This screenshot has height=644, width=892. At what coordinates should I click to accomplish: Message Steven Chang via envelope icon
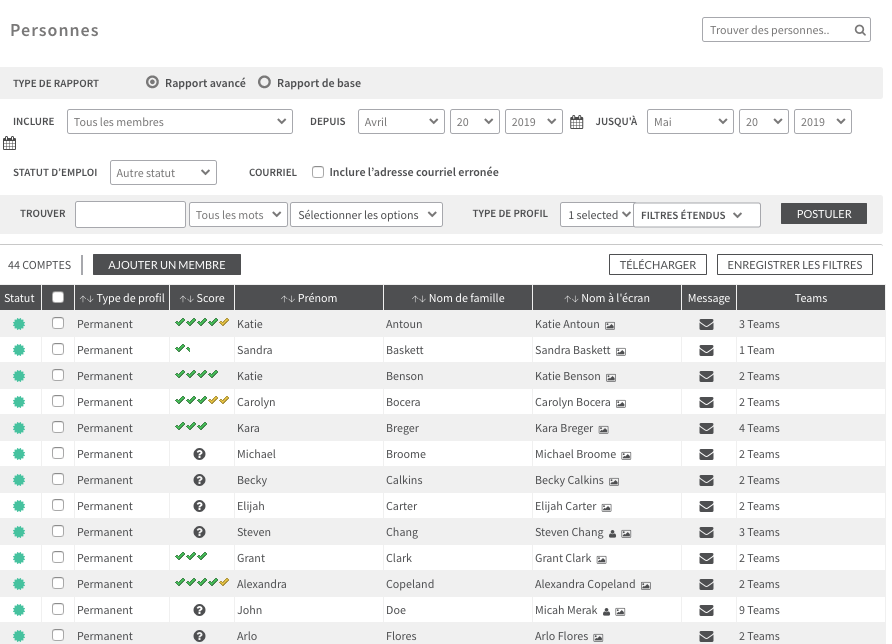pos(706,532)
